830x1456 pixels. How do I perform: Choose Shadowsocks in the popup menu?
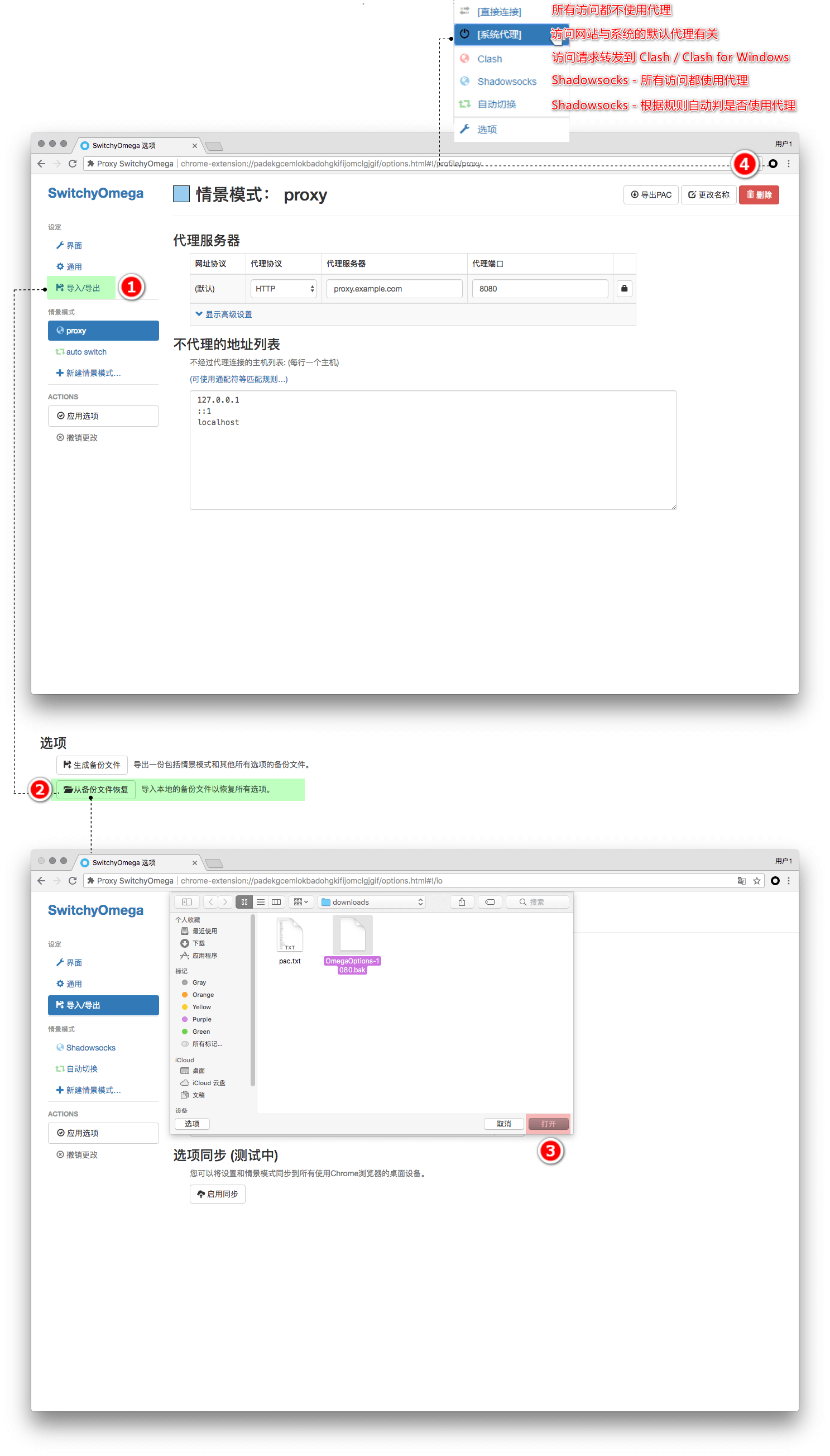click(506, 82)
